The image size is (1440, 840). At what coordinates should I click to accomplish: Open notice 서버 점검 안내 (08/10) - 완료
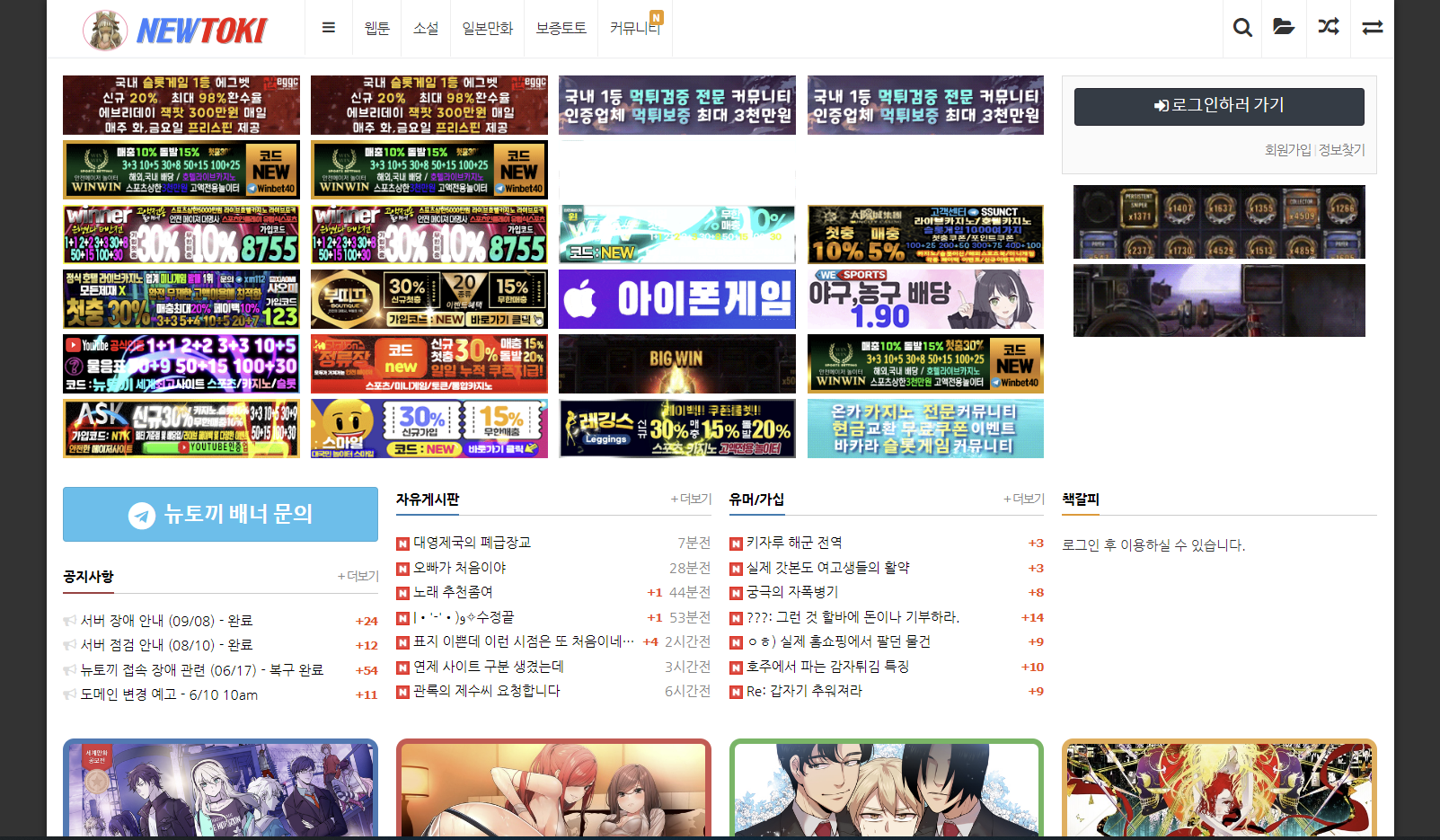coord(167,645)
